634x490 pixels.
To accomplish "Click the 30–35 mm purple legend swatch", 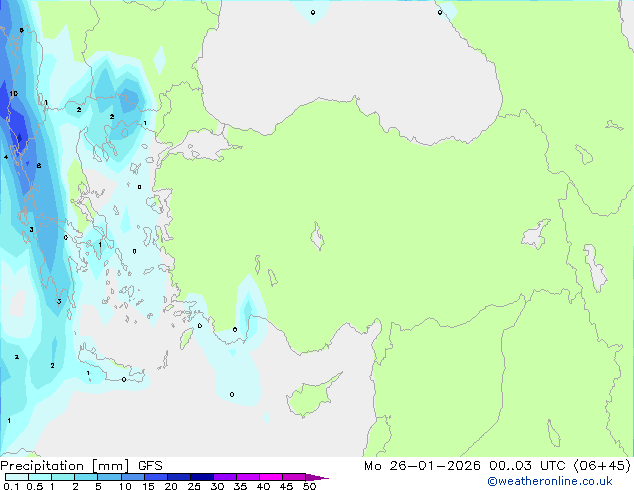I will (224, 477).
